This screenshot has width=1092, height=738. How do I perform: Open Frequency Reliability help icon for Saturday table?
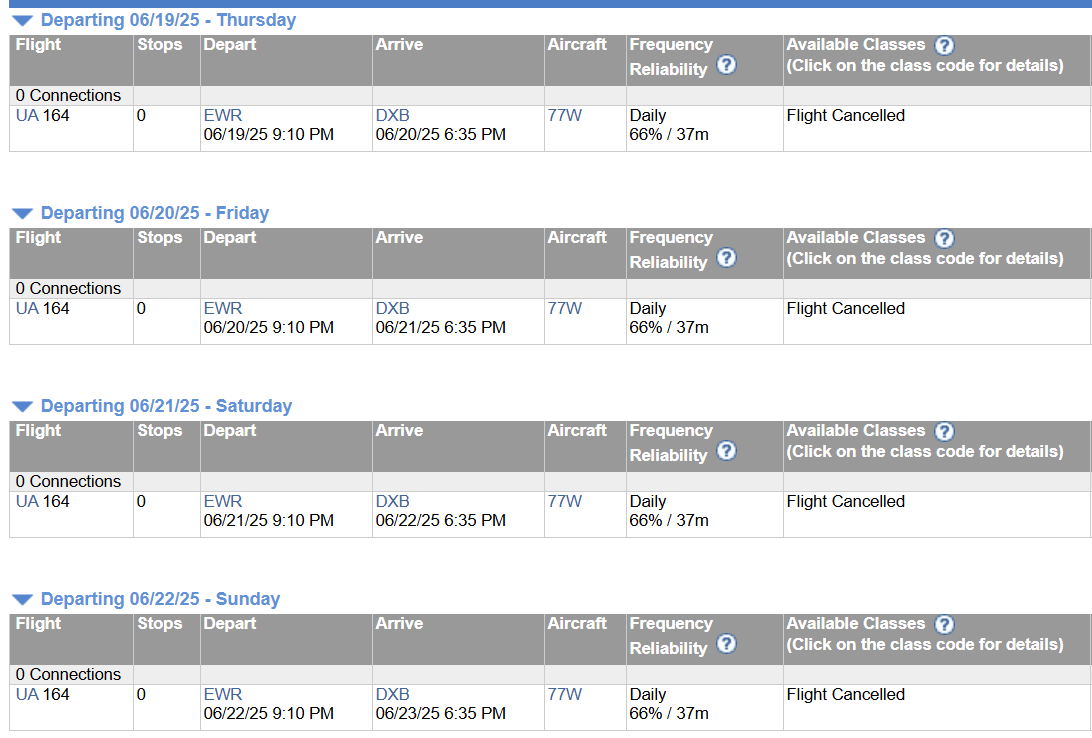pyautogui.click(x=726, y=450)
